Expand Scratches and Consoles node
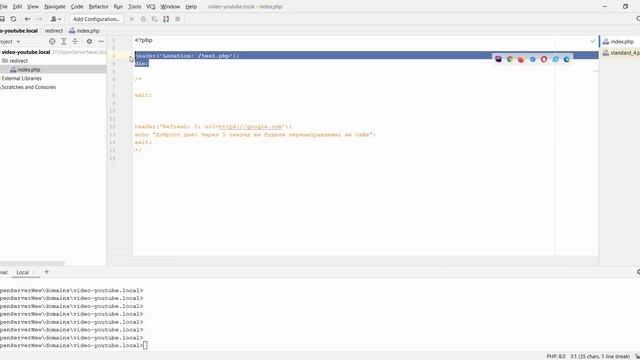Screen dimensions: 640x360 pyautogui.click(x=28, y=87)
